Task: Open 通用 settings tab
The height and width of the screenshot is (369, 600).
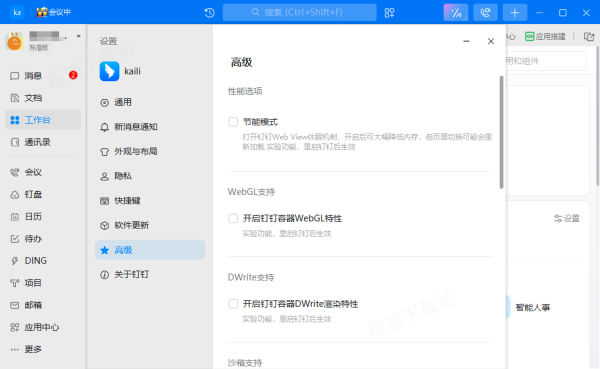Action: tap(150, 102)
